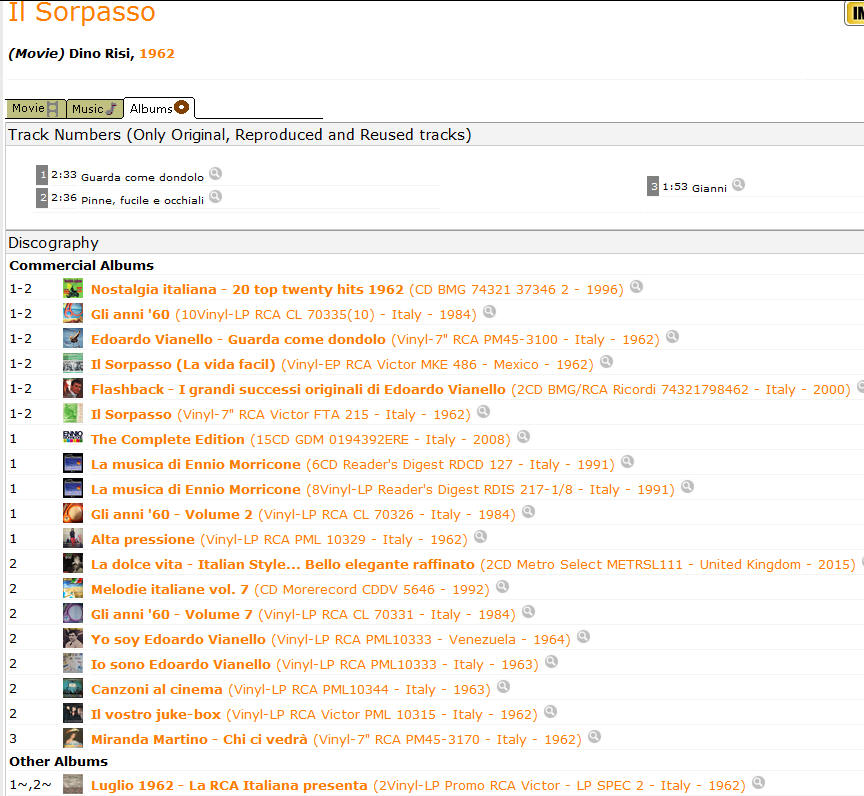Open Flashback - I grandi successi album link
Viewport: 864px width, 796px height.
pos(471,389)
